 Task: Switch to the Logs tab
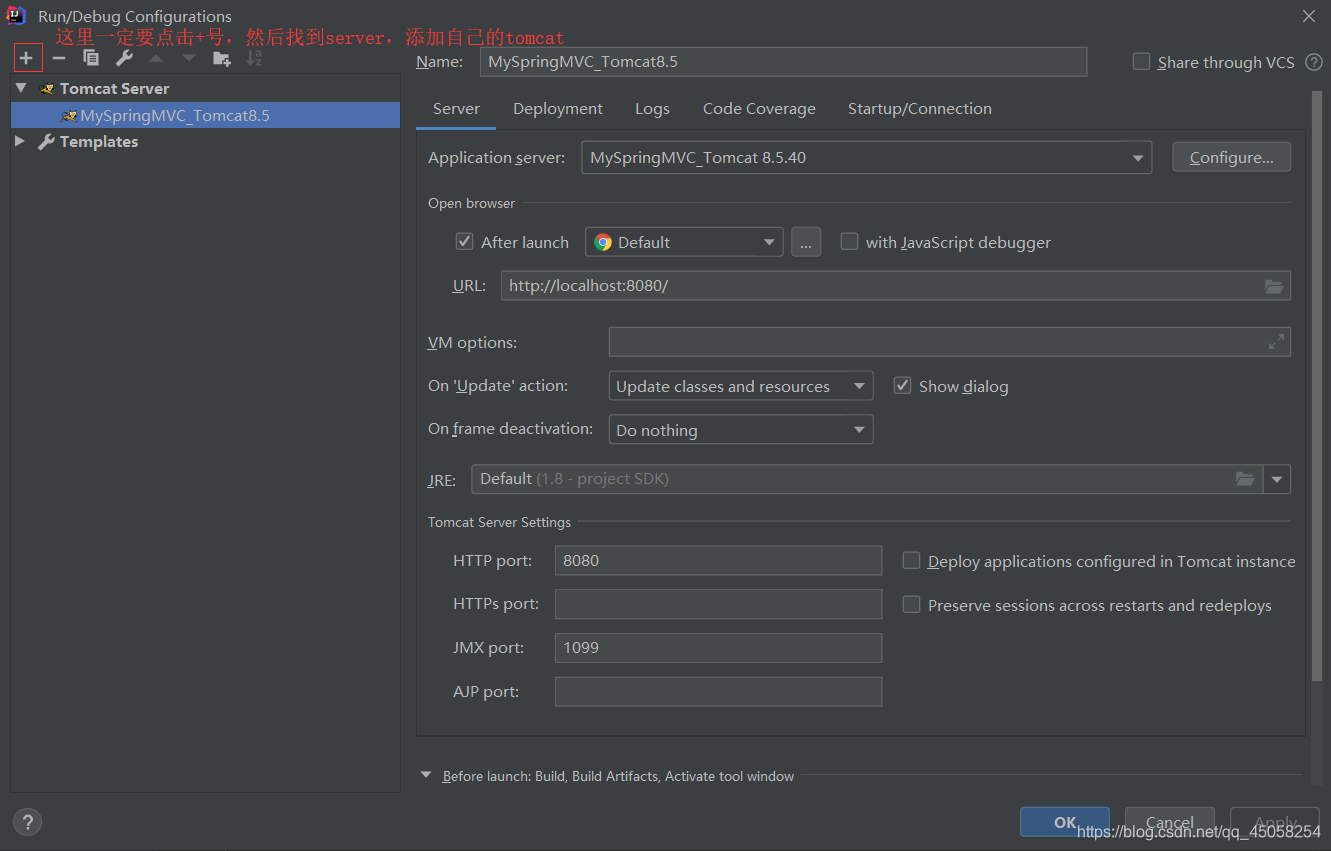click(652, 109)
